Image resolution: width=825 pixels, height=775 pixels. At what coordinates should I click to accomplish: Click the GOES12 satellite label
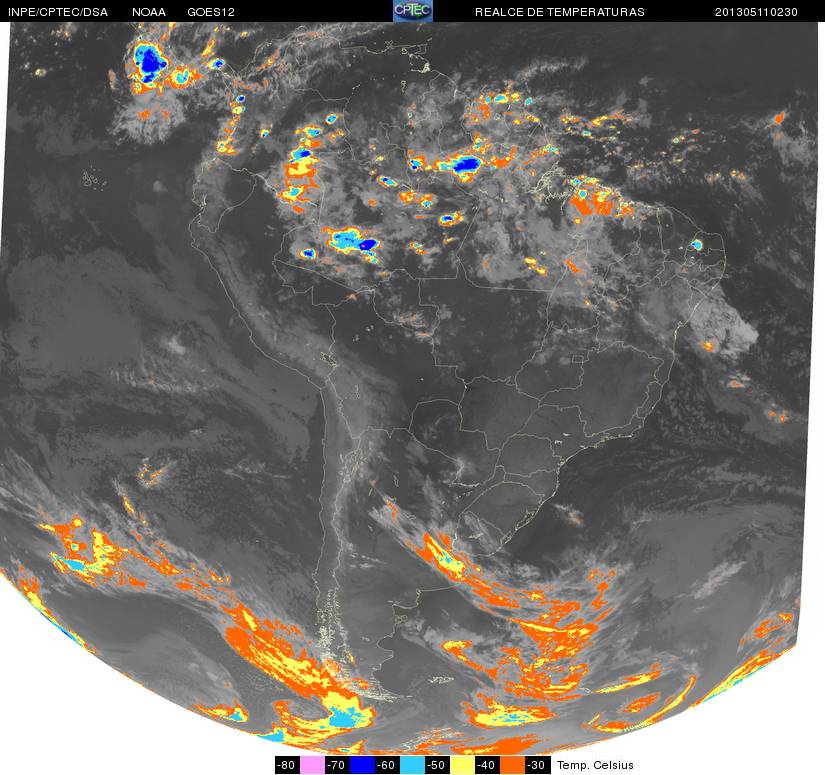coord(211,12)
